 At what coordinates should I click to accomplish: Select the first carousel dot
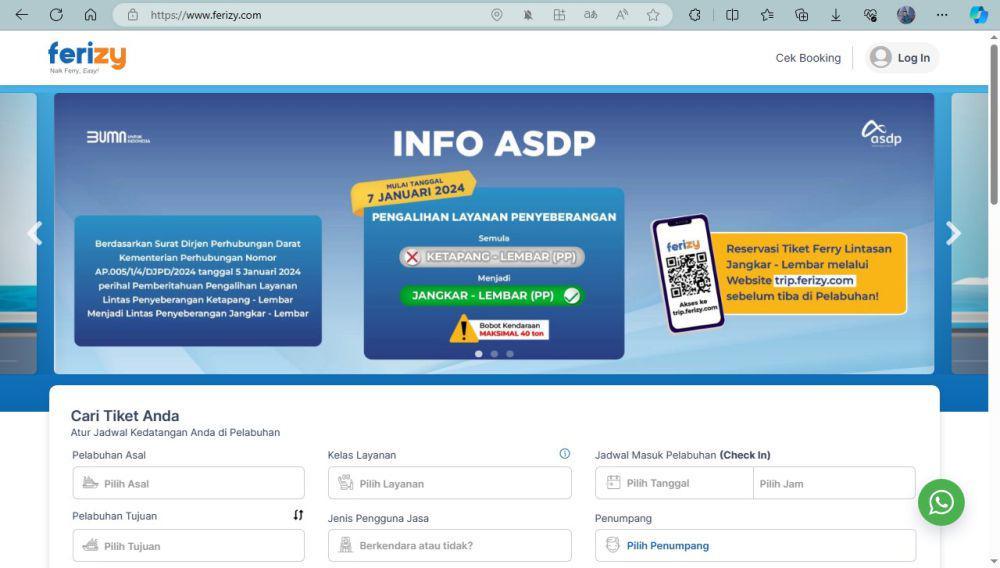coord(478,354)
